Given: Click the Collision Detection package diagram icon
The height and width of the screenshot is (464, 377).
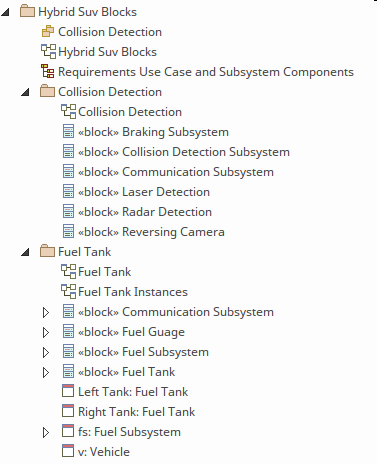Looking at the screenshot, I should (48, 31).
